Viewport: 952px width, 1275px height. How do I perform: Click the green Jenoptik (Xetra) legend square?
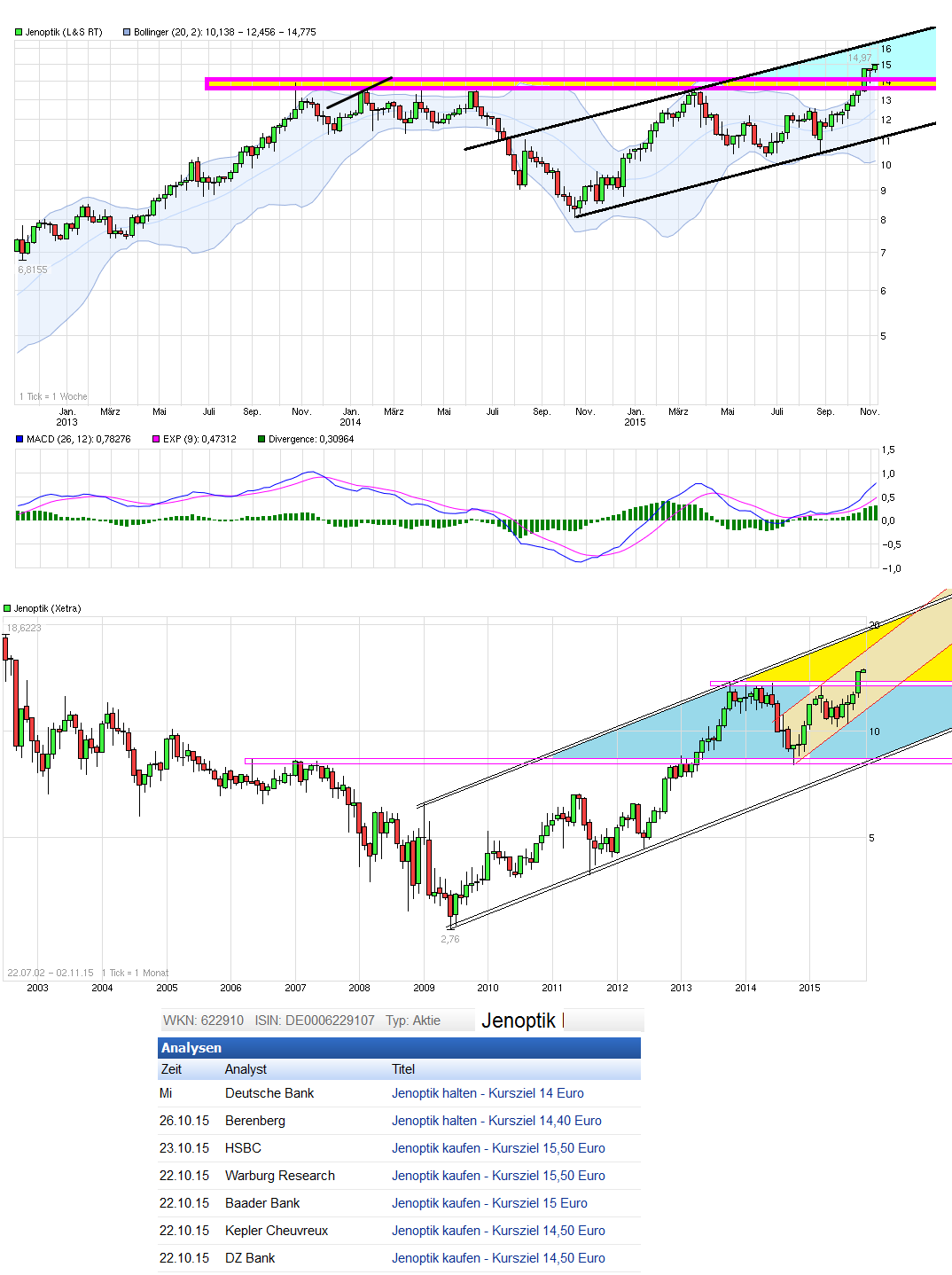coord(7,608)
